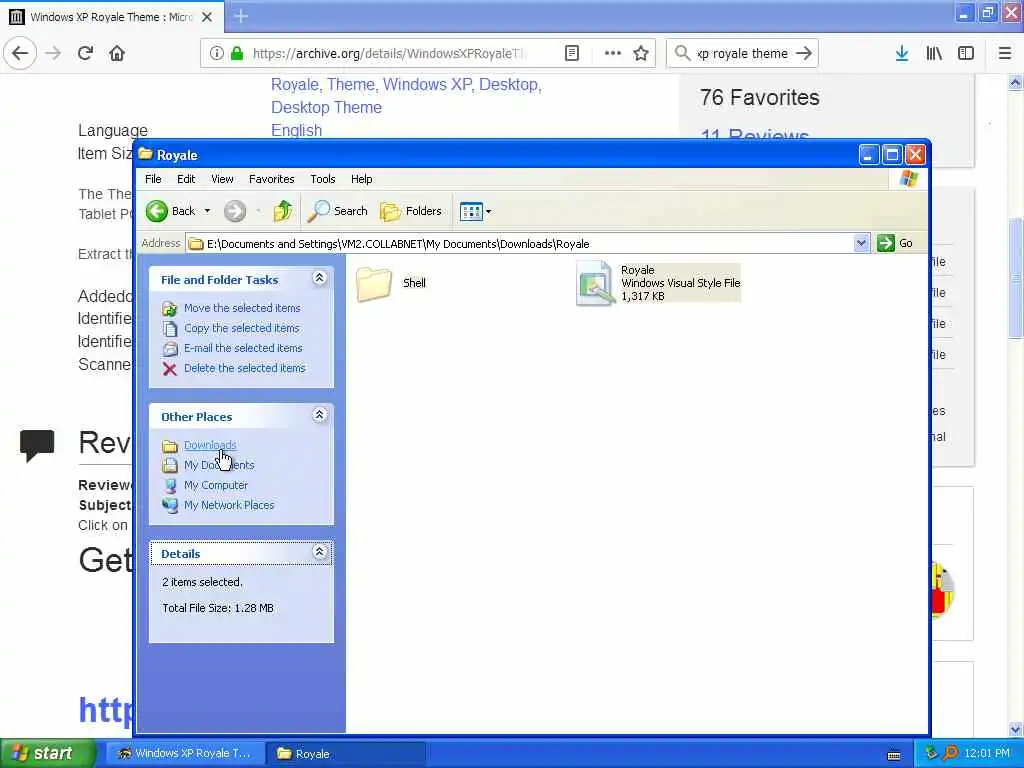Collapse the Details panel
This screenshot has width=1024, height=768.
[x=319, y=552]
